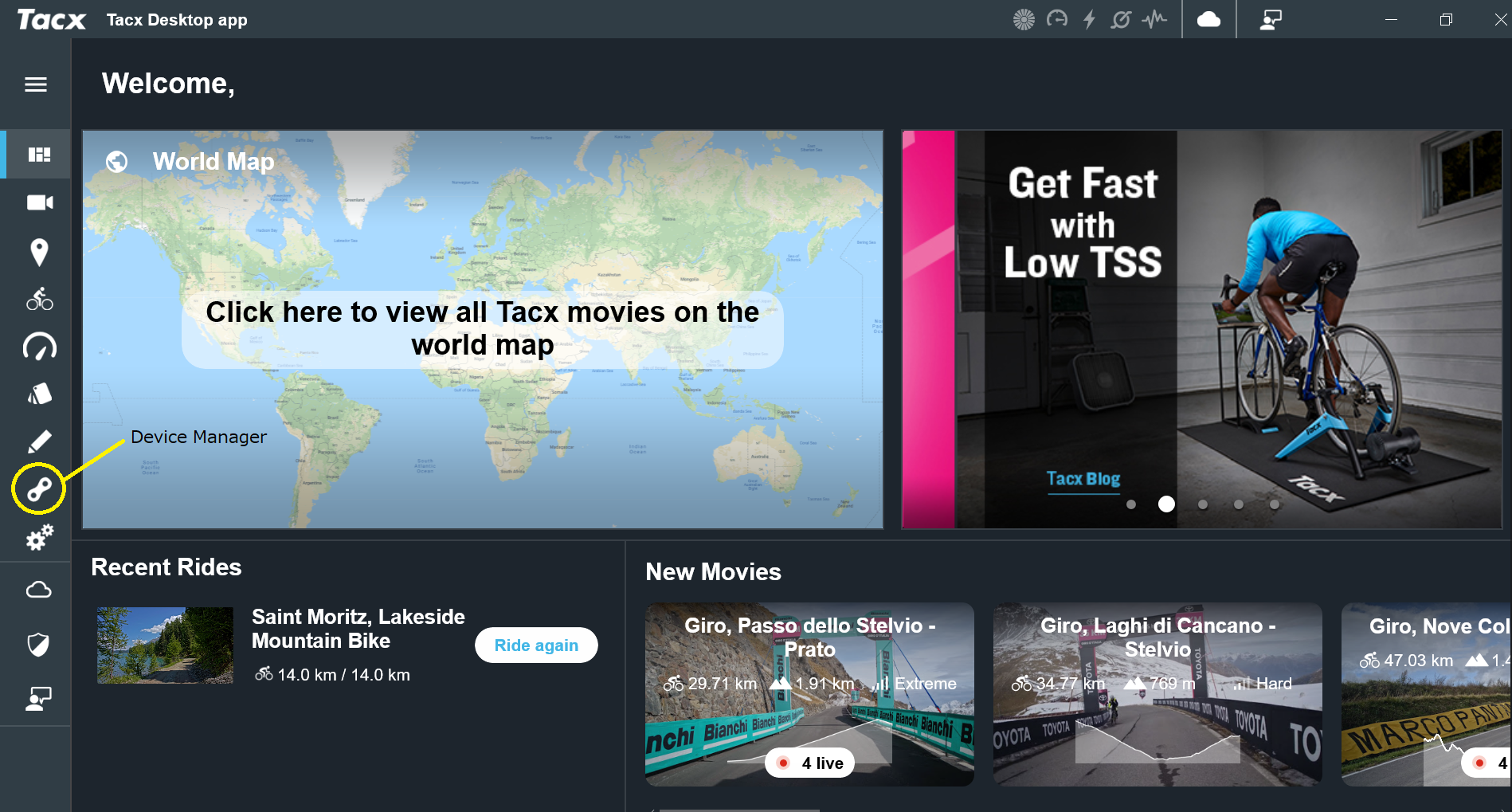Click Saint Moritz, Lakeside Mountain Bike title

click(358, 629)
